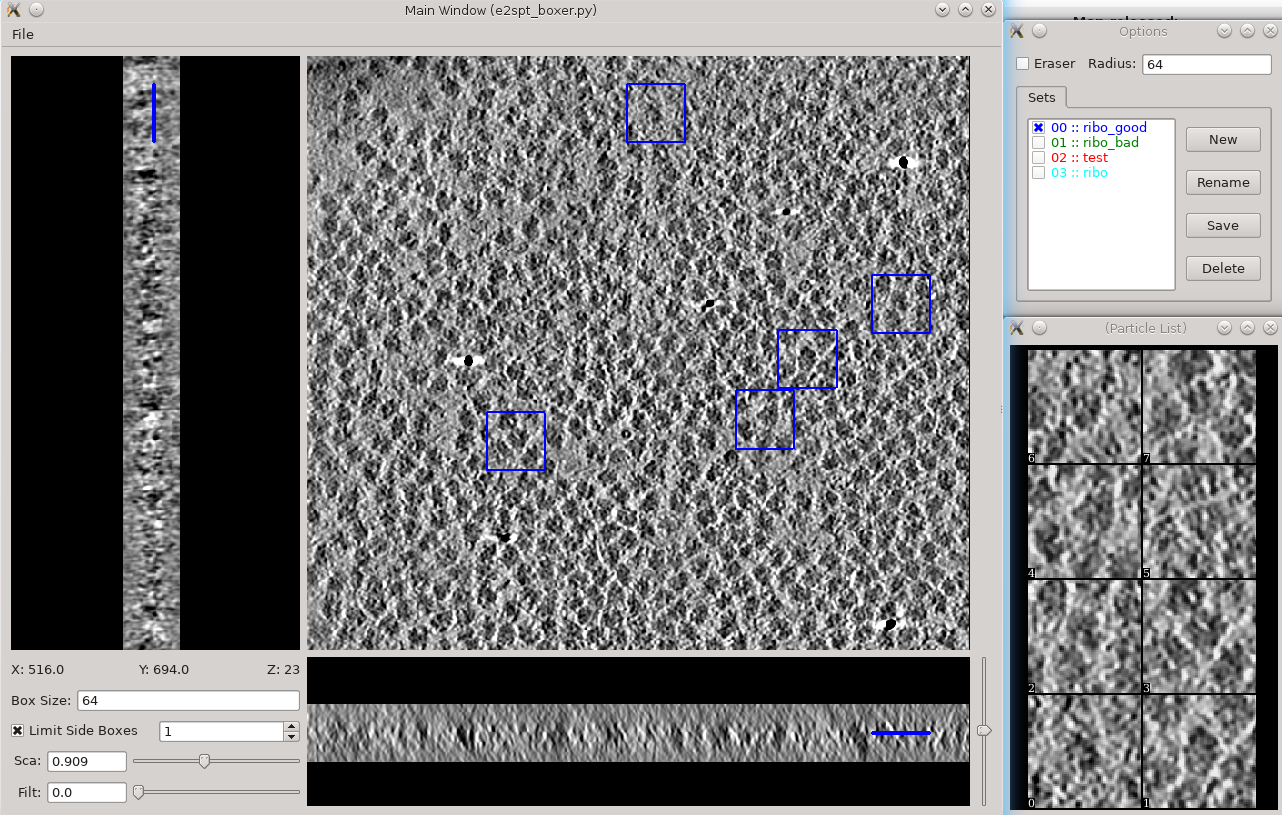Click the X11 icon in Options titlebar
1282x815 pixels.
coord(1017,31)
